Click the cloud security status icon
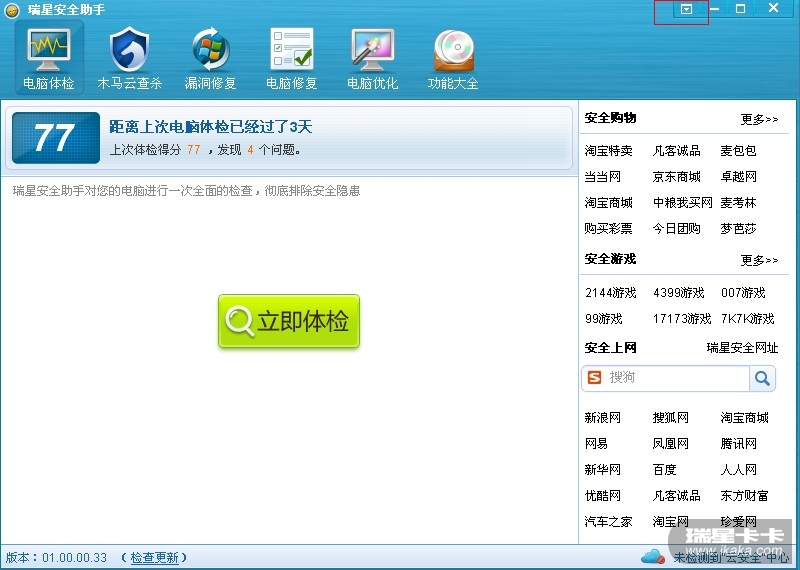The height and width of the screenshot is (570, 800). [653, 556]
